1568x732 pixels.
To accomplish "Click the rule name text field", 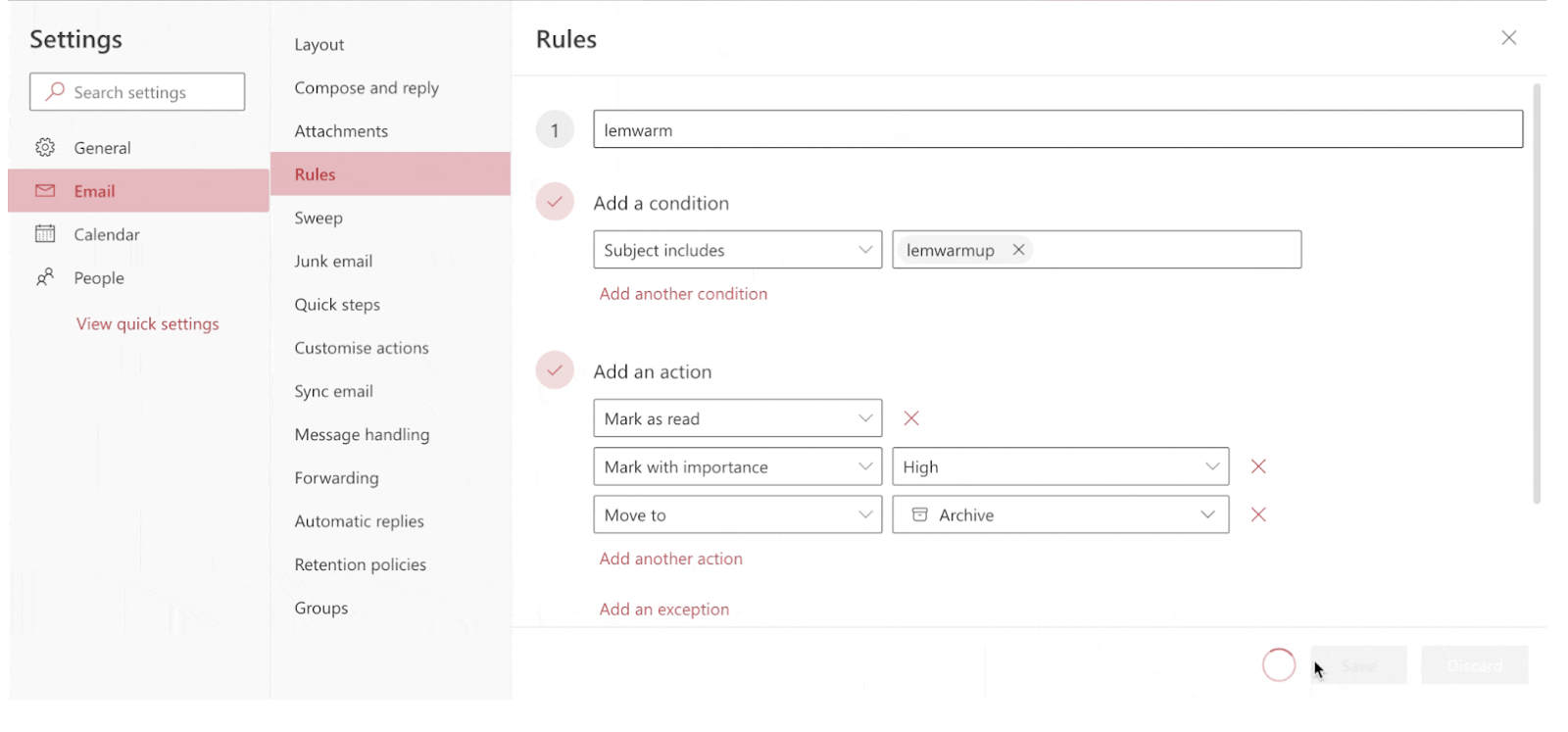I will click(1057, 129).
